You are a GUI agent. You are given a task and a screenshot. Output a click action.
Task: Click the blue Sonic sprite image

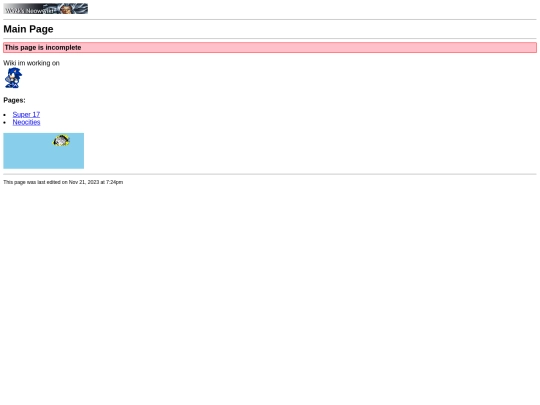coord(13,77)
